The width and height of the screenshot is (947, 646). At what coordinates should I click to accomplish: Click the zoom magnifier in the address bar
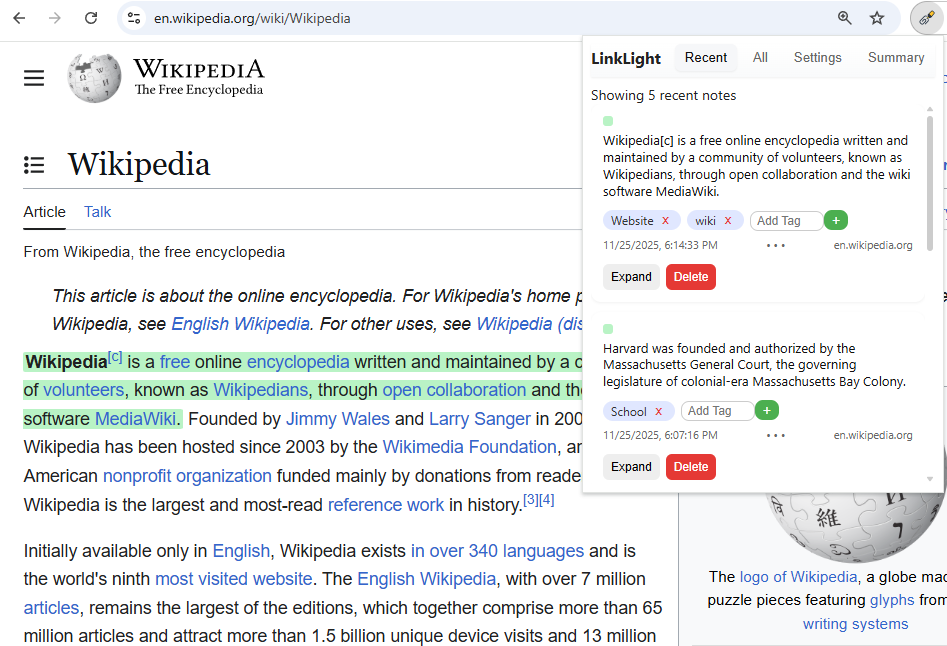coord(845,18)
